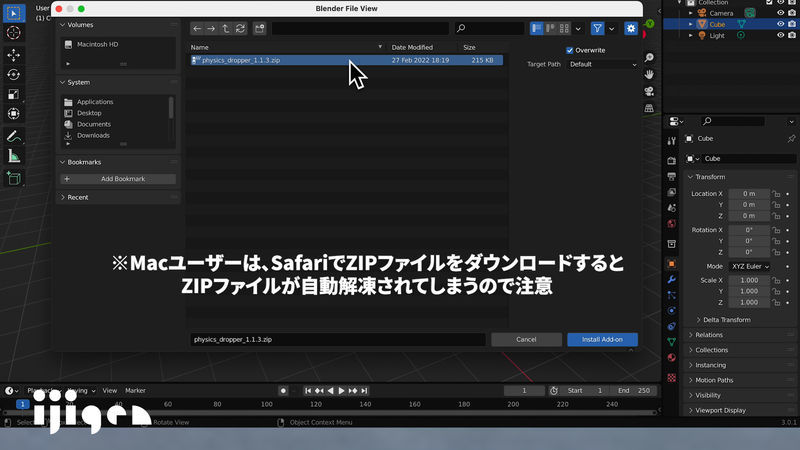The width and height of the screenshot is (800, 450).
Task: Open Target Path Default dropdown
Action: click(x=602, y=64)
